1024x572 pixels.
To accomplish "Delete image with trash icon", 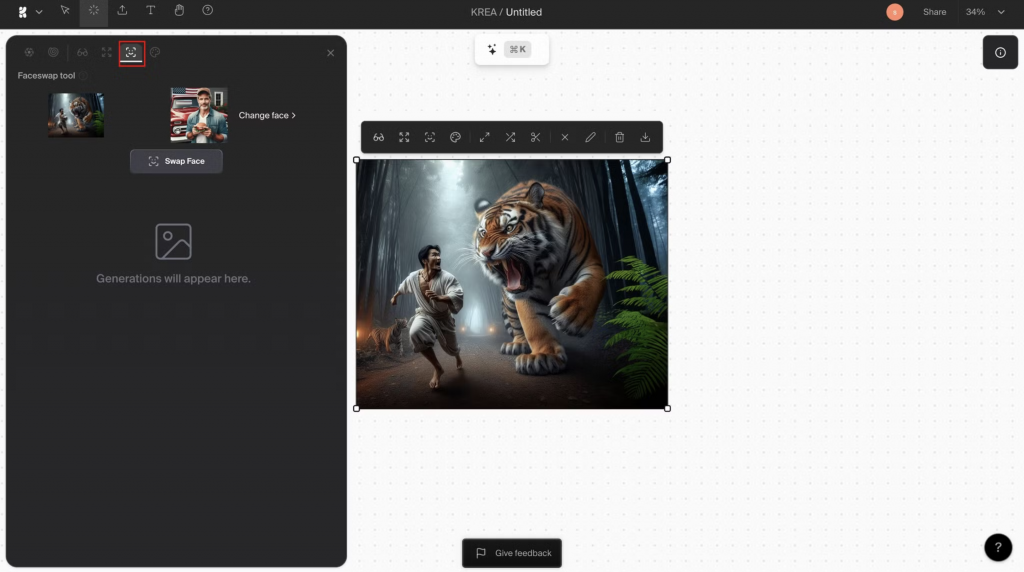I will 620,137.
